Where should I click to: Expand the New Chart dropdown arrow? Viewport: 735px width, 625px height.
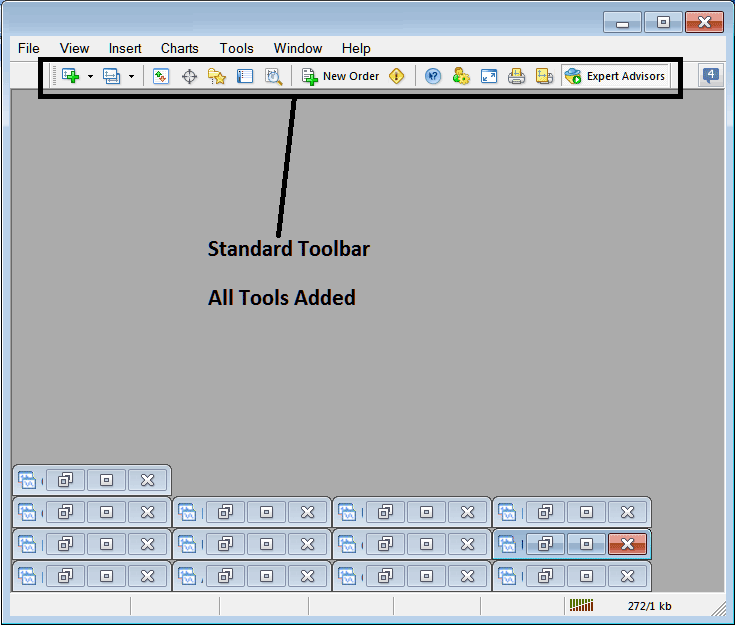[x=90, y=76]
